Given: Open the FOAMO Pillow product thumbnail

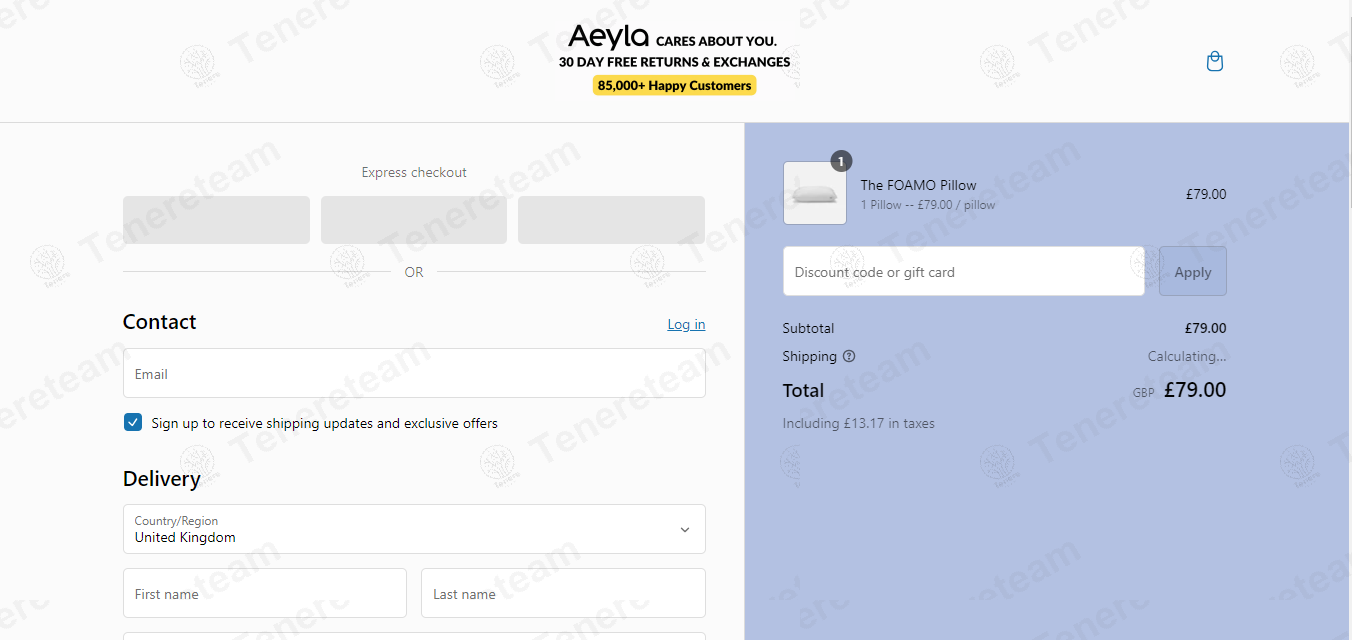Looking at the screenshot, I should (x=815, y=193).
